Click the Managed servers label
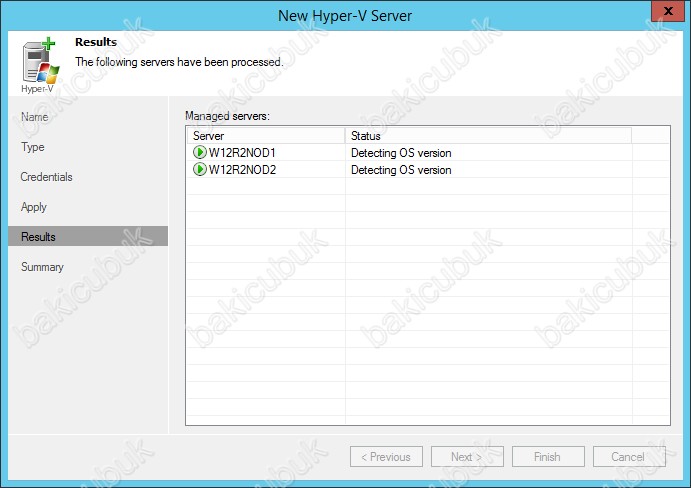Image resolution: width=691 pixels, height=488 pixels. [x=227, y=116]
